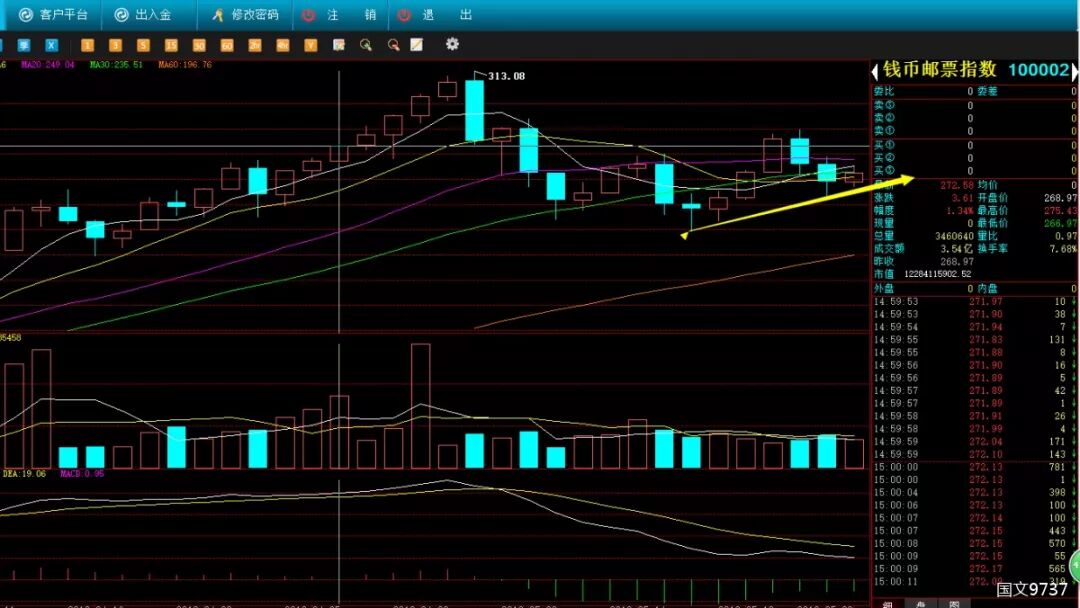Click the zoom-out magnifier icon

(x=393, y=45)
